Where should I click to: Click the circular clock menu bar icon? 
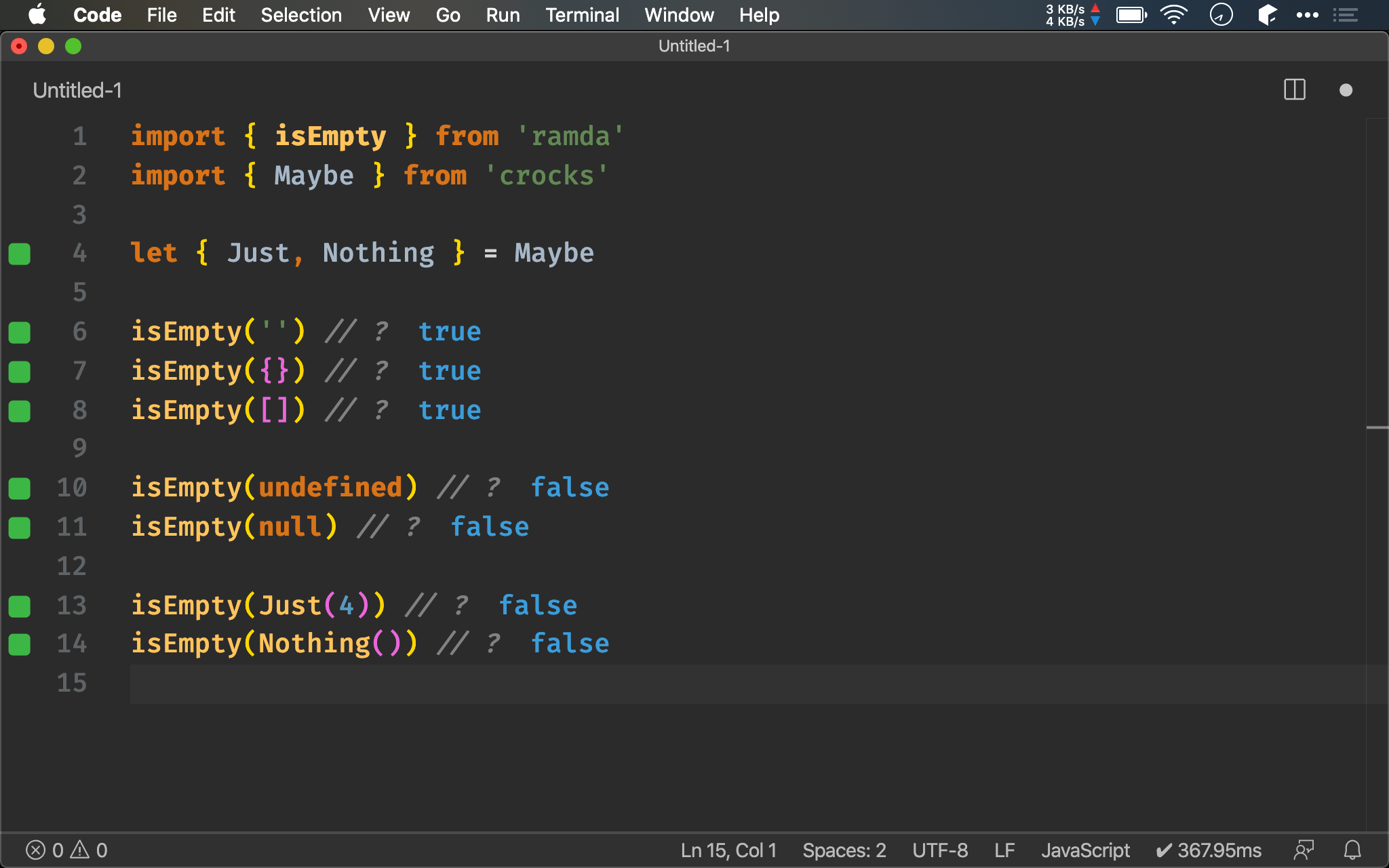tap(1221, 15)
